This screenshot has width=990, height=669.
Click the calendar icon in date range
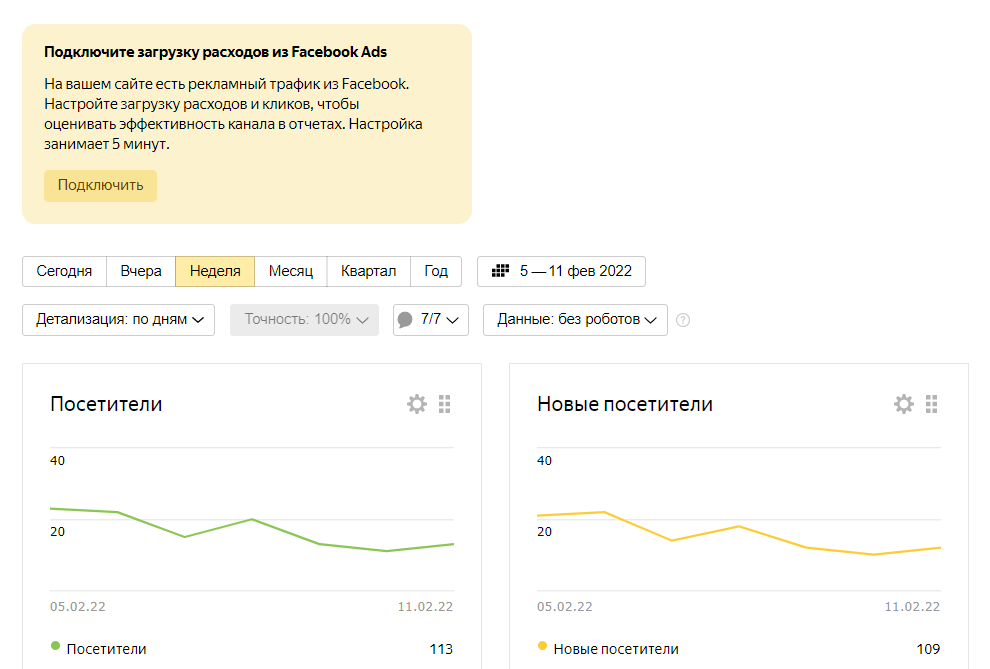pos(500,271)
